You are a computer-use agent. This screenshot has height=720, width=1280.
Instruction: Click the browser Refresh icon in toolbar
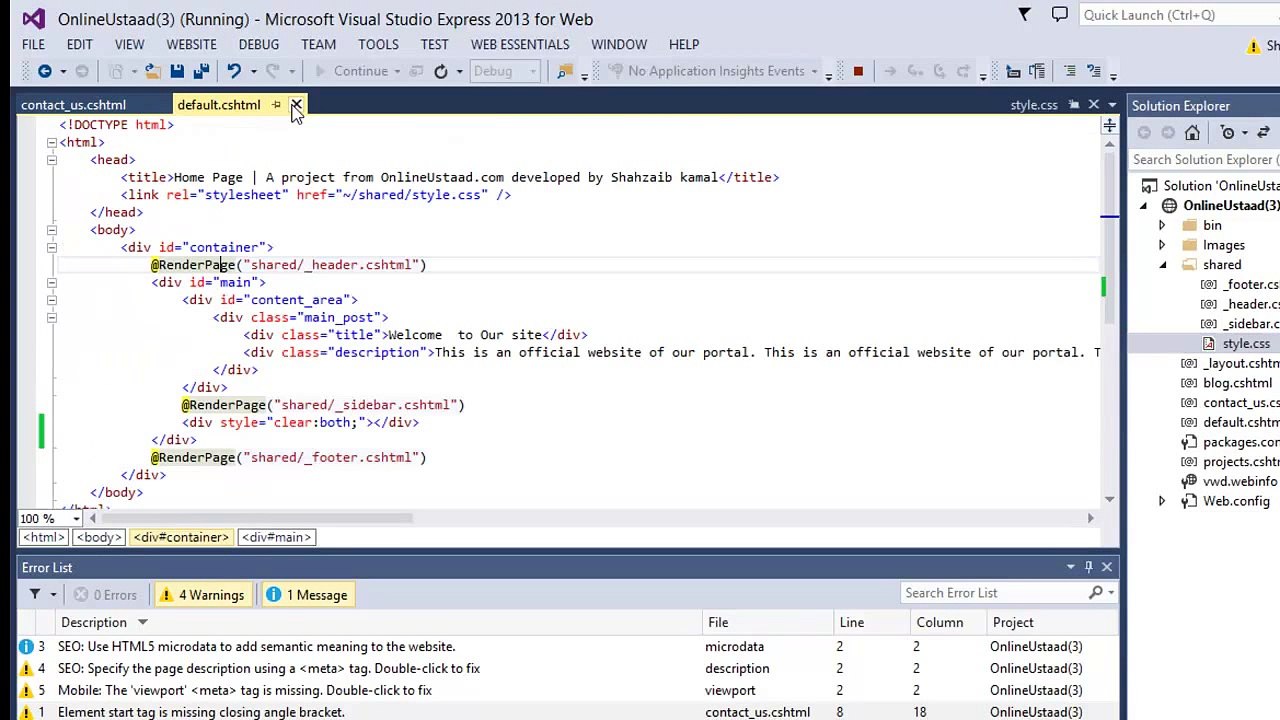[440, 71]
